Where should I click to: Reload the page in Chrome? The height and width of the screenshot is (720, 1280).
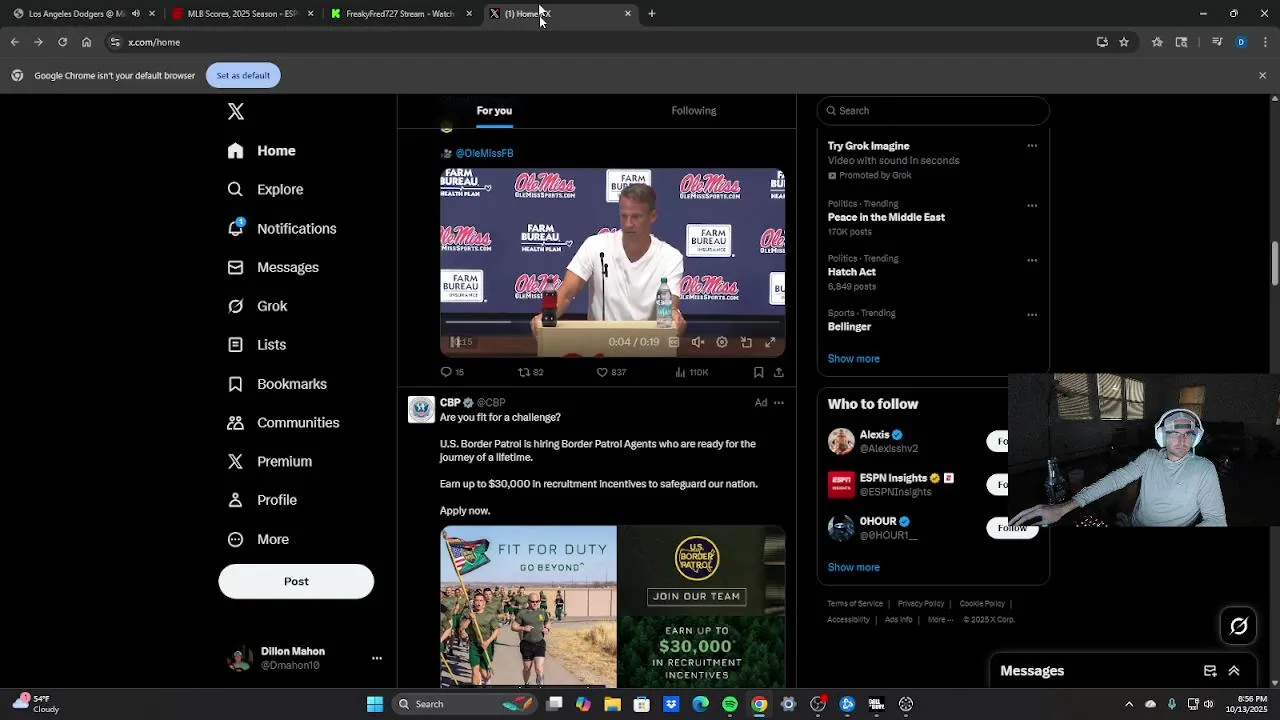point(62,42)
